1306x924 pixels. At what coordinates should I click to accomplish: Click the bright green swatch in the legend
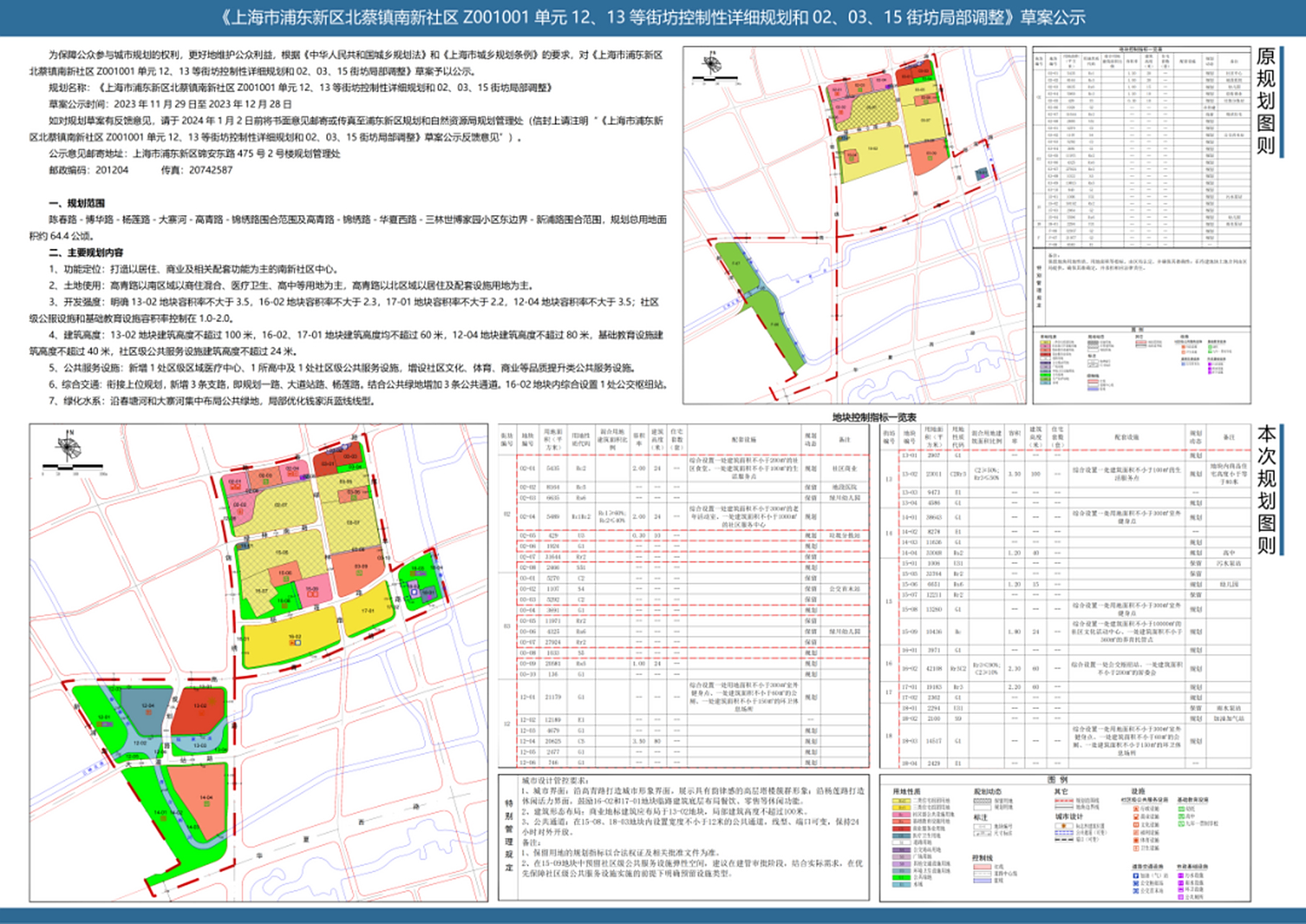tap(900, 877)
